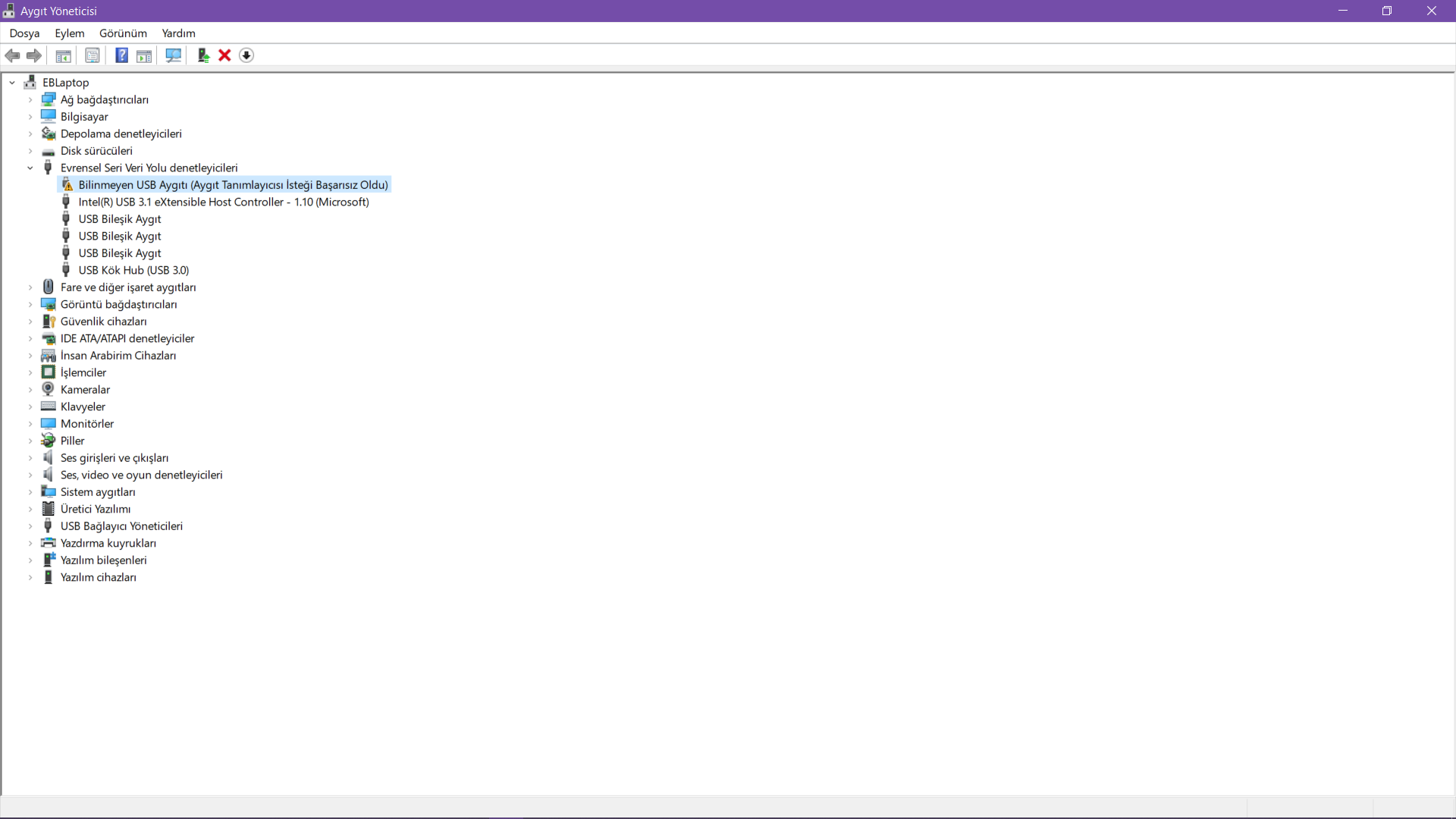Image resolution: width=1456 pixels, height=819 pixels.
Task: Click the blue Help question mark icon
Action: tap(121, 55)
